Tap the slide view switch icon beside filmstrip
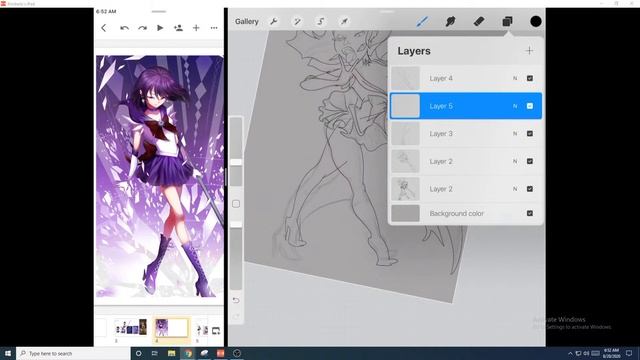This screenshot has width=640, height=360. click(216, 331)
